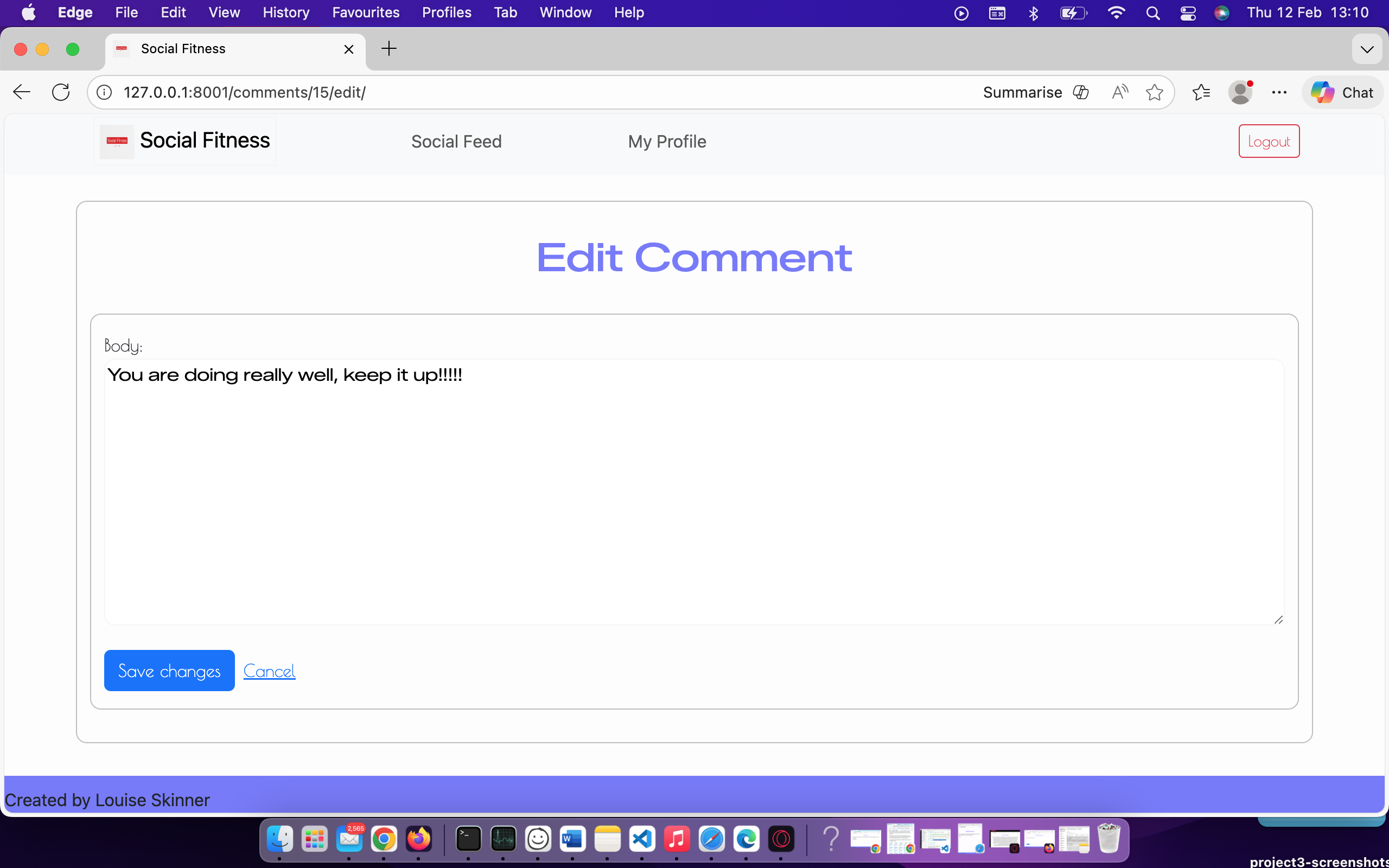
Task: Open the Favourites list icon
Action: coord(1201,92)
